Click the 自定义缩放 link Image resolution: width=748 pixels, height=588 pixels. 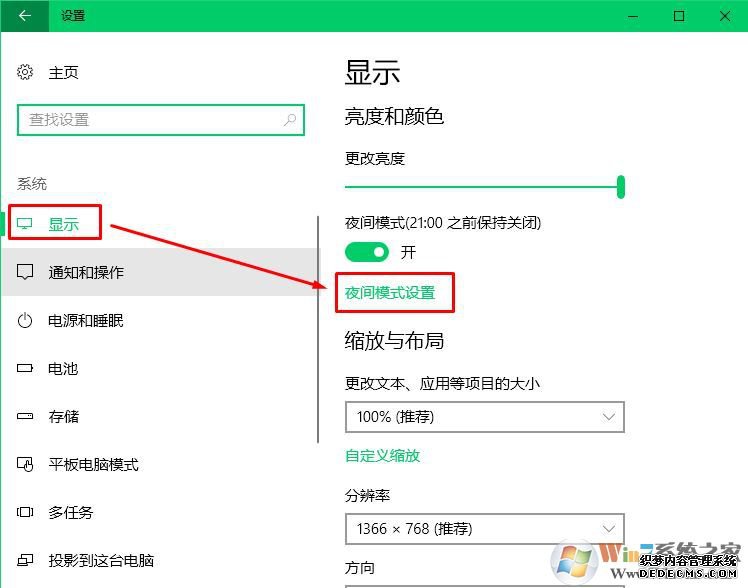point(382,455)
